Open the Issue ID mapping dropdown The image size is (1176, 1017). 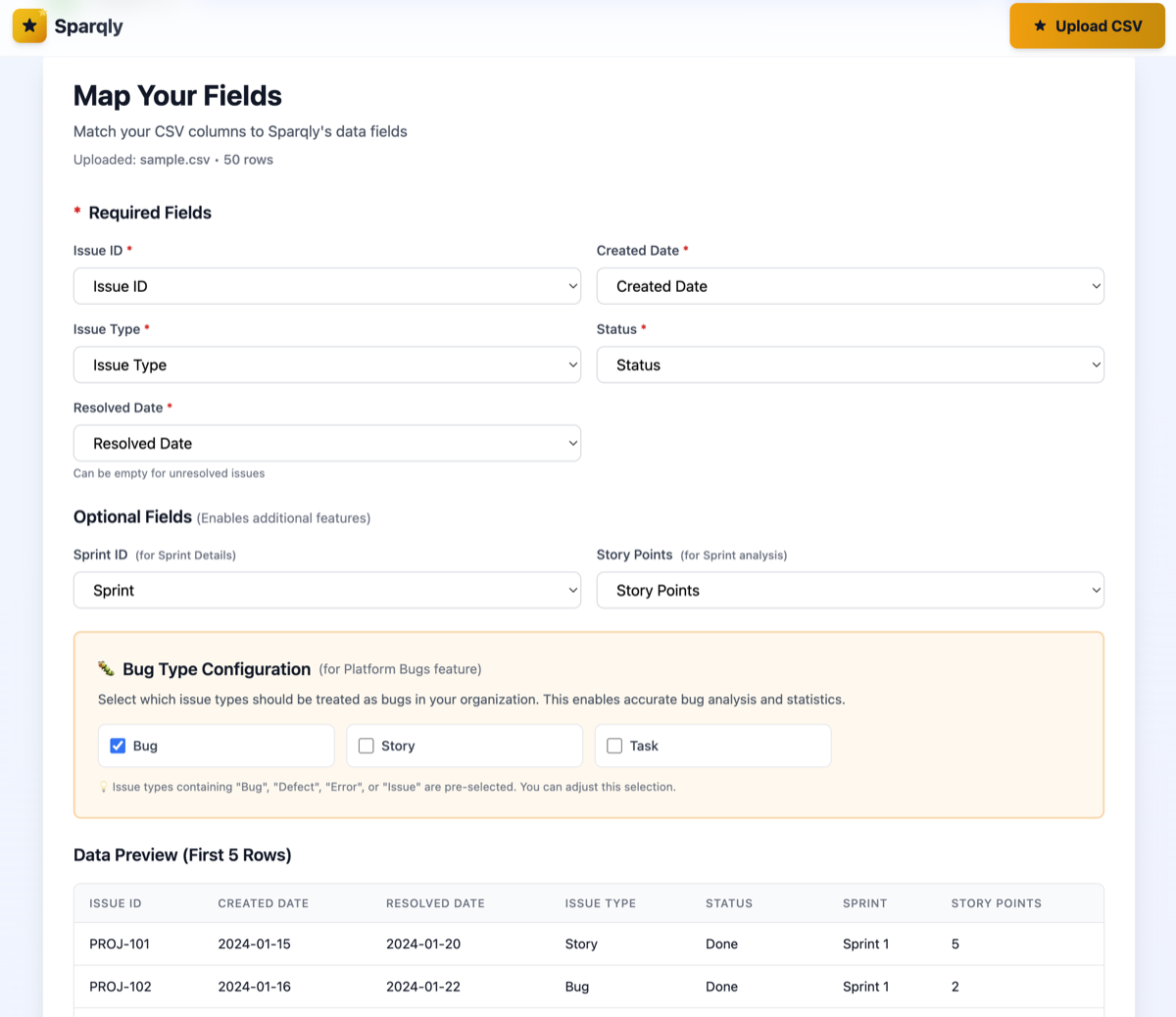click(x=326, y=286)
